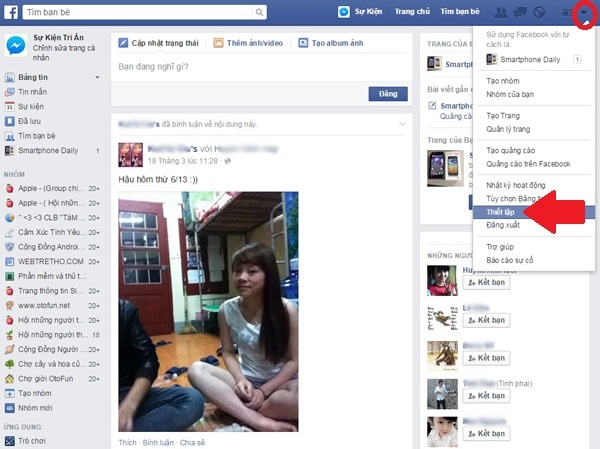Screen dimensions: 600x449
Task: Click the search magnifier icon
Action: coord(258,13)
